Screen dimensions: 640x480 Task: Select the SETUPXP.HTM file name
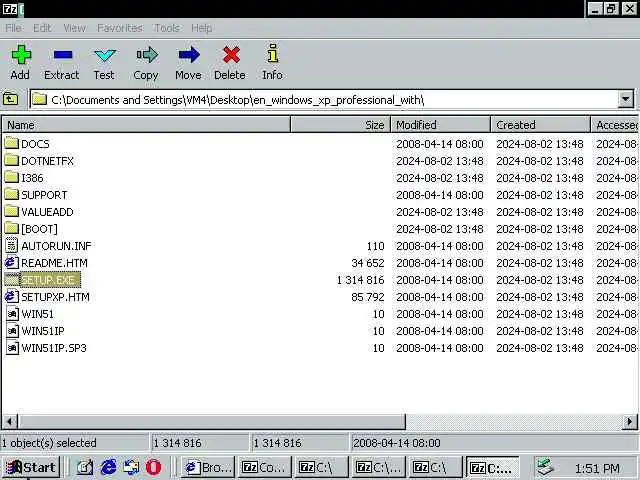point(55,297)
